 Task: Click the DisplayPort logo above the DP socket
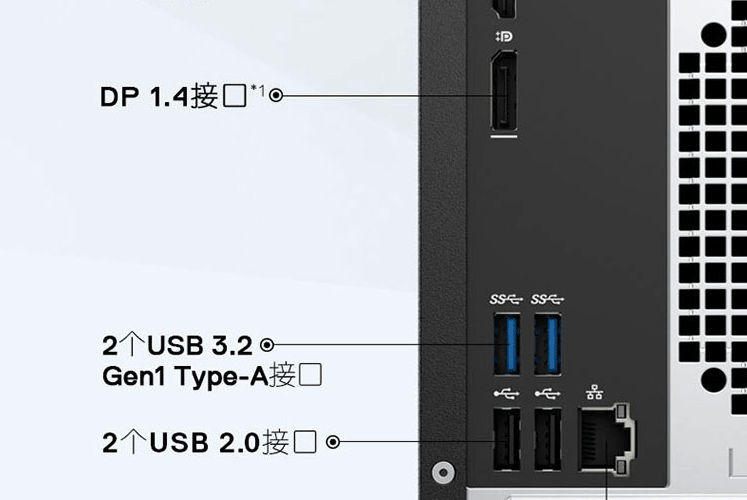pos(504,36)
